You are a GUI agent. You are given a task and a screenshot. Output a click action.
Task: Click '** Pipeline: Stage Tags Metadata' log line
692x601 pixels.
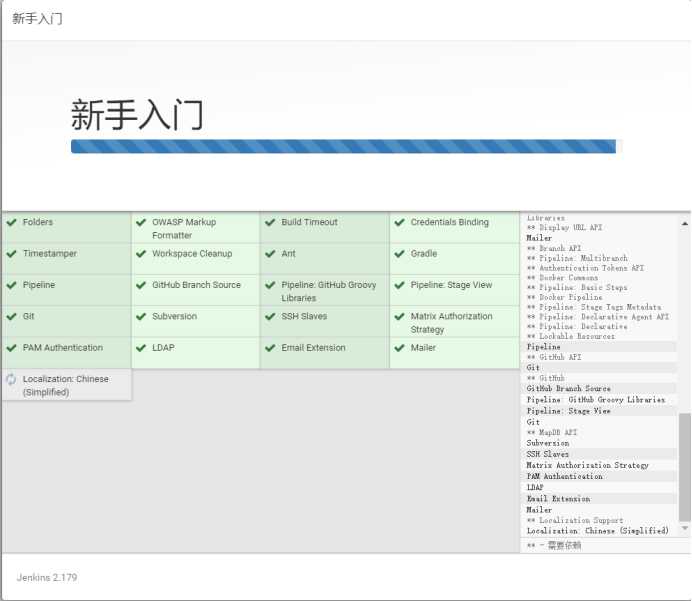(x=594, y=307)
